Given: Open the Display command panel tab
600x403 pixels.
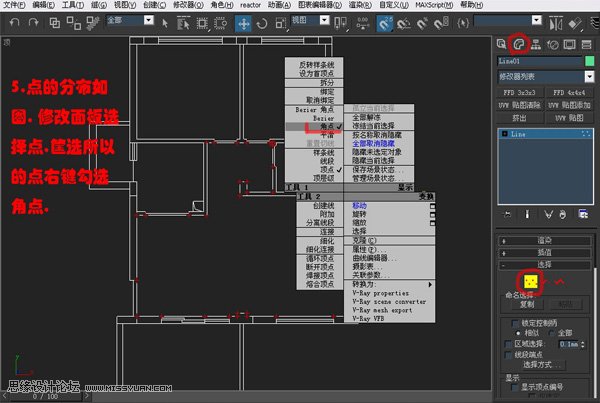Looking at the screenshot, I should coord(568,43).
